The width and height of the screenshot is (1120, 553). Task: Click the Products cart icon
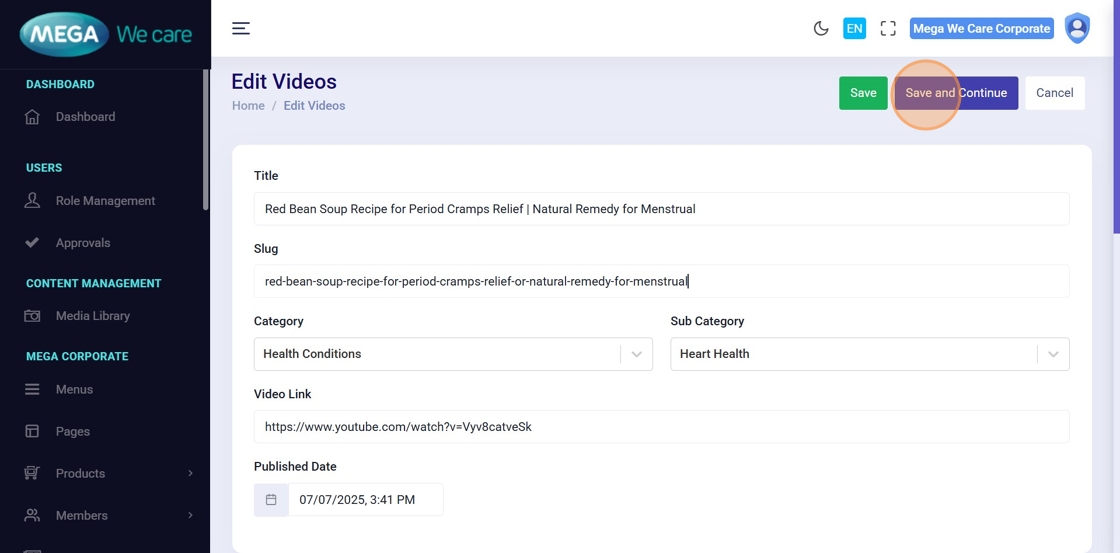[32, 474]
